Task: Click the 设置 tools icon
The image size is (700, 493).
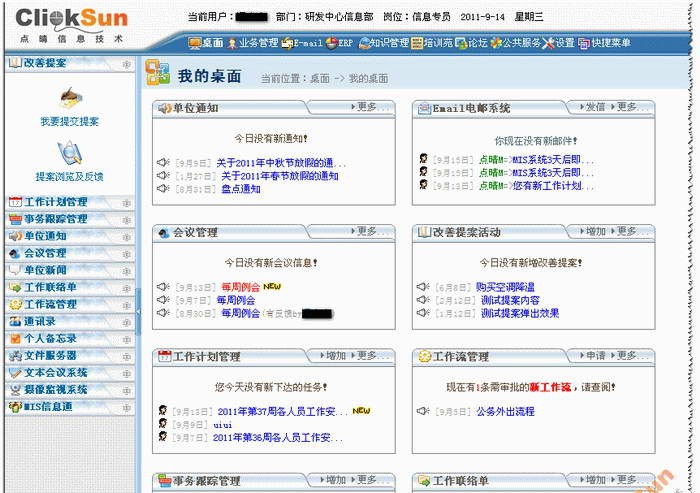Action: (548, 43)
